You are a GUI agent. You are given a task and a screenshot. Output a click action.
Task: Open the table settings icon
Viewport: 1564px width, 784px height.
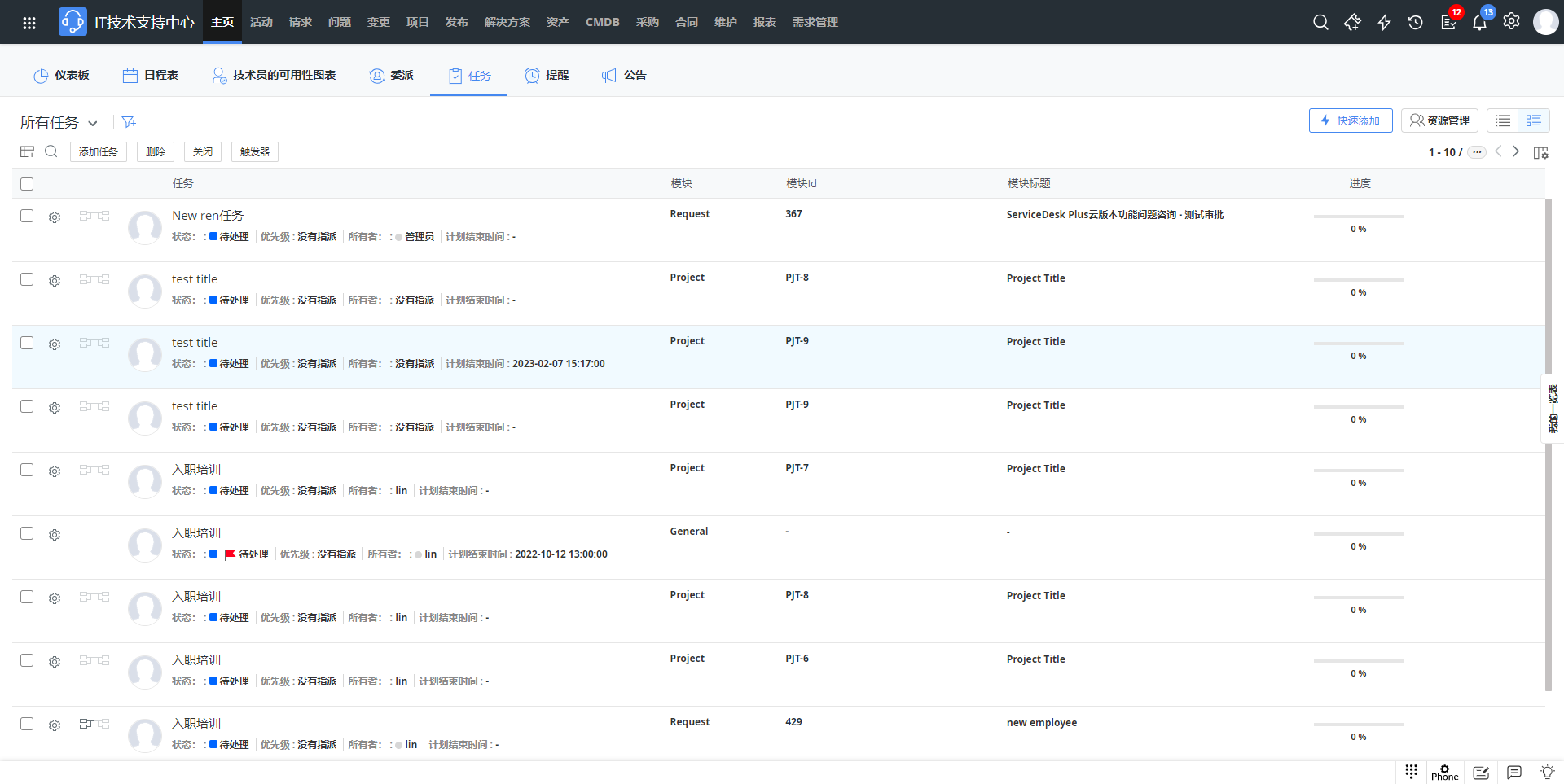click(x=28, y=151)
